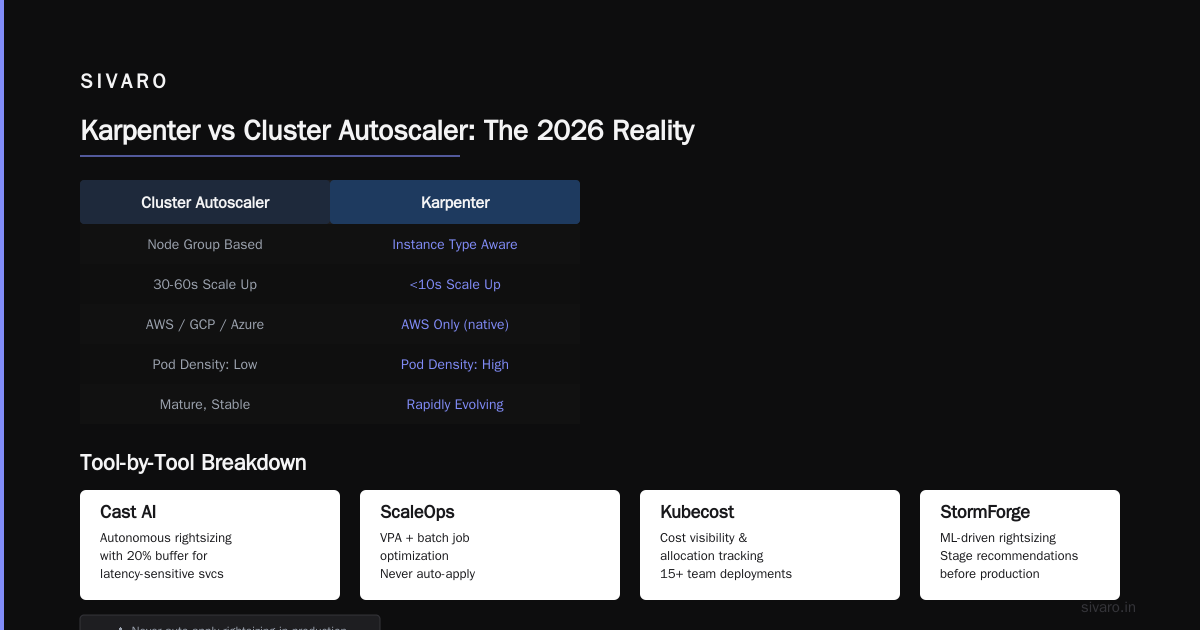
Task: Click the Cluster Autoscaler column header
Action: (x=205, y=202)
